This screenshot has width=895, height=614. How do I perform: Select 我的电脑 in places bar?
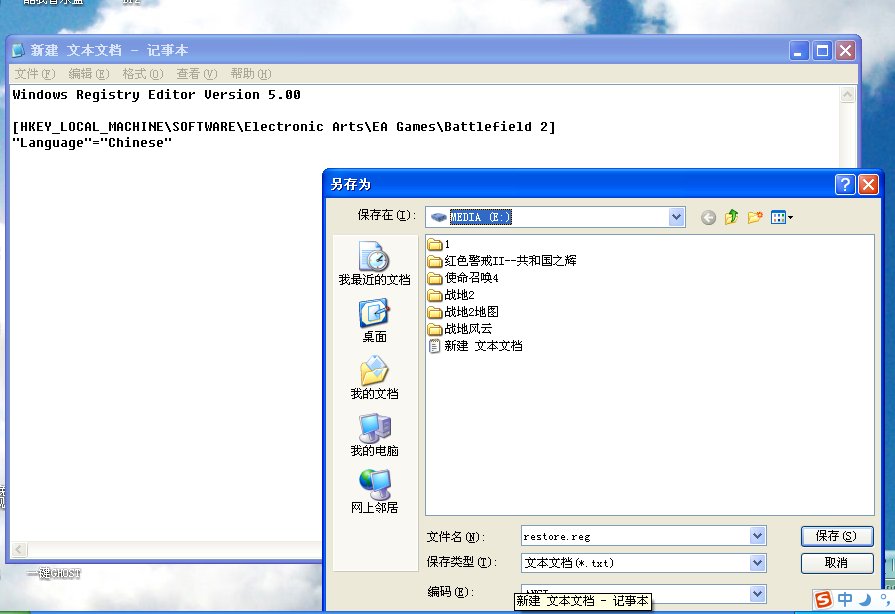pos(374,436)
